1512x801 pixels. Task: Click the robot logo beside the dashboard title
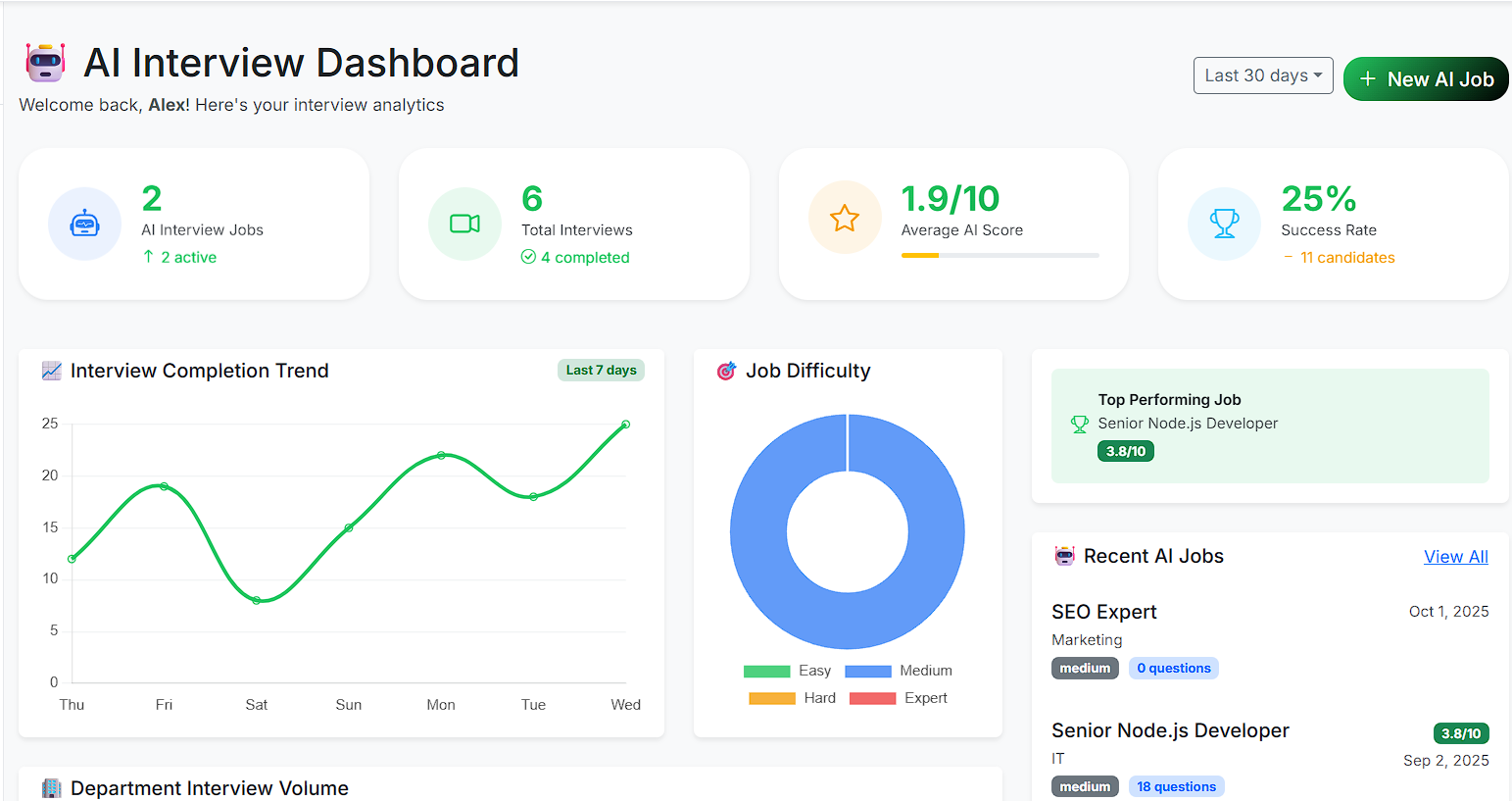(x=45, y=63)
